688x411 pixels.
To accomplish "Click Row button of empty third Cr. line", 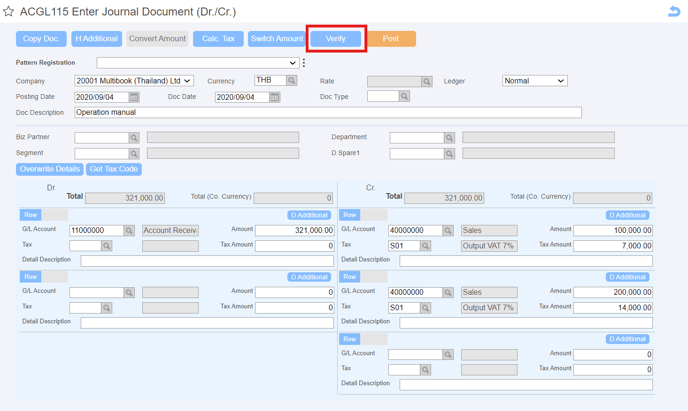I will pos(350,339).
